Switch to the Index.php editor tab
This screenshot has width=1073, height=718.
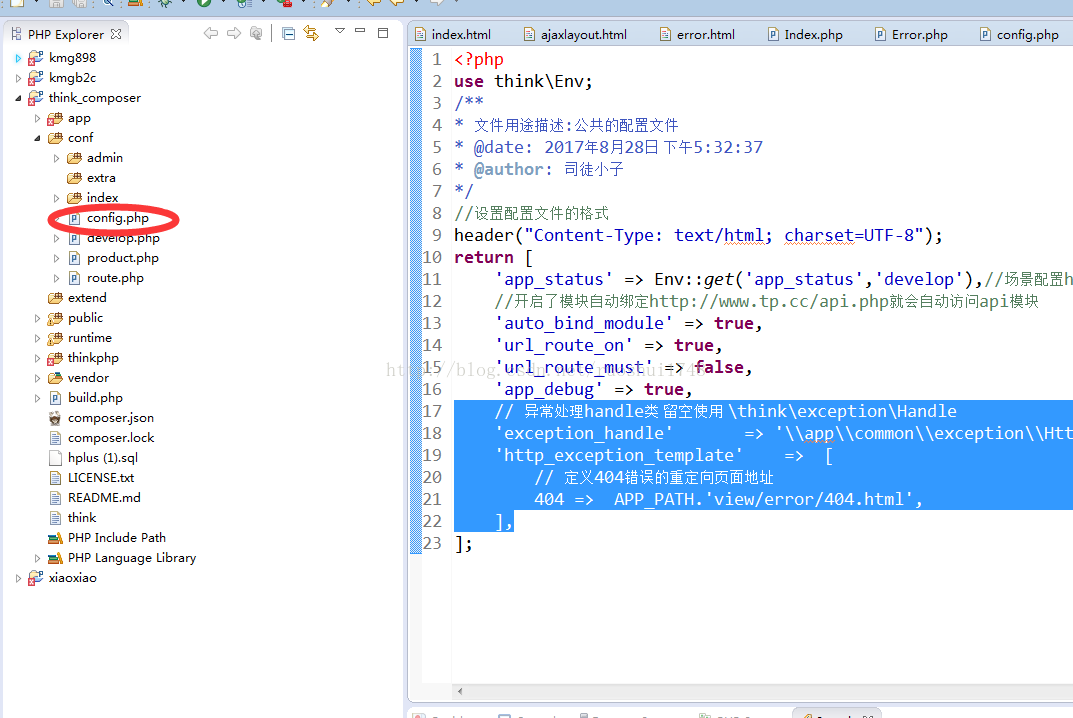[805, 34]
